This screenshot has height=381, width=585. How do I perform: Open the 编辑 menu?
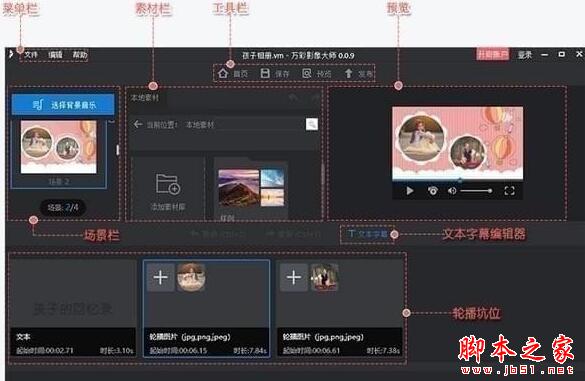click(x=55, y=55)
